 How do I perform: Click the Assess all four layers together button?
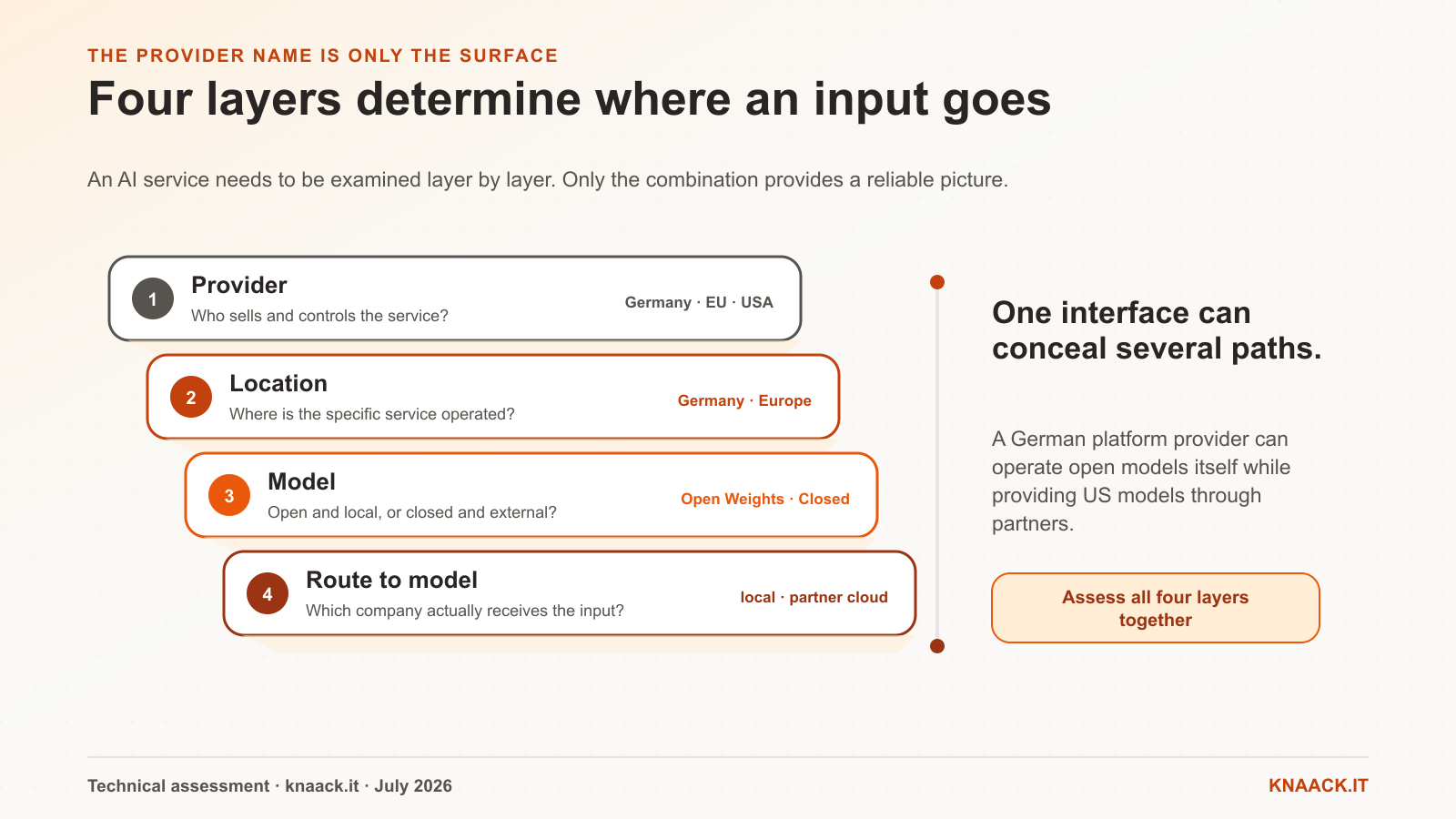(x=1156, y=608)
